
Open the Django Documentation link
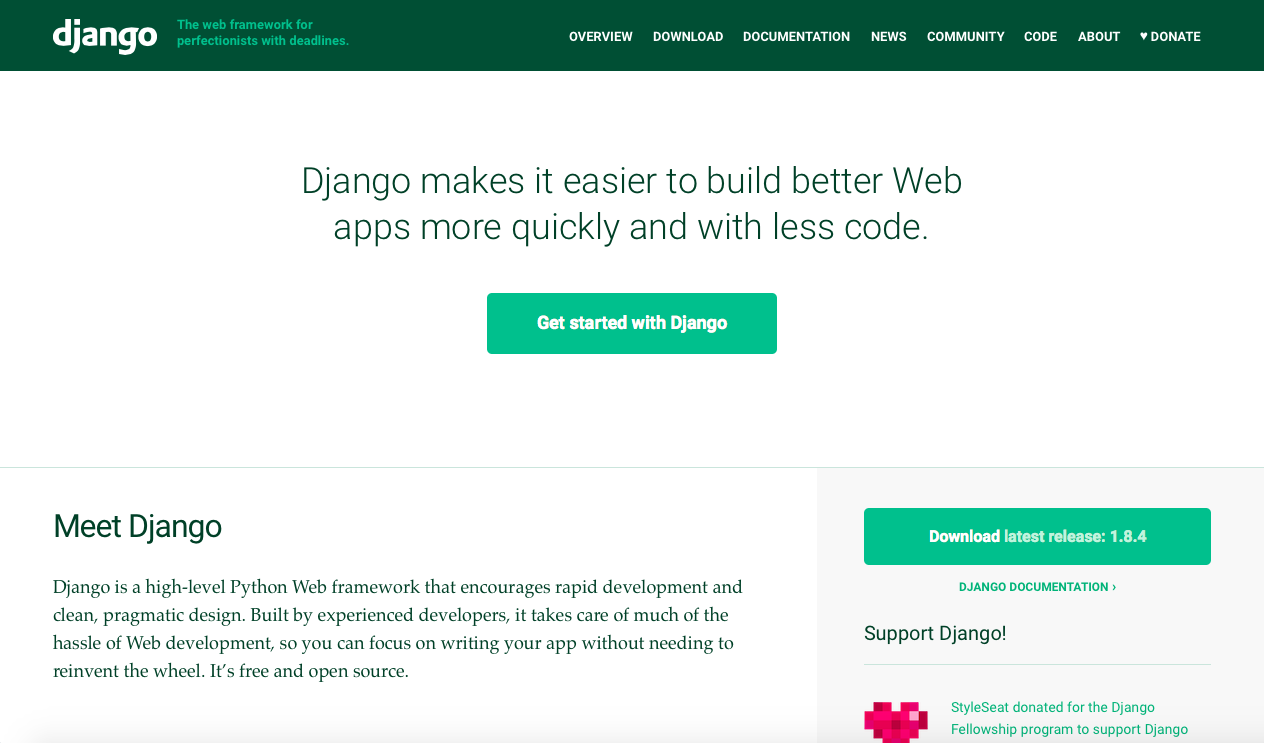(x=1037, y=587)
